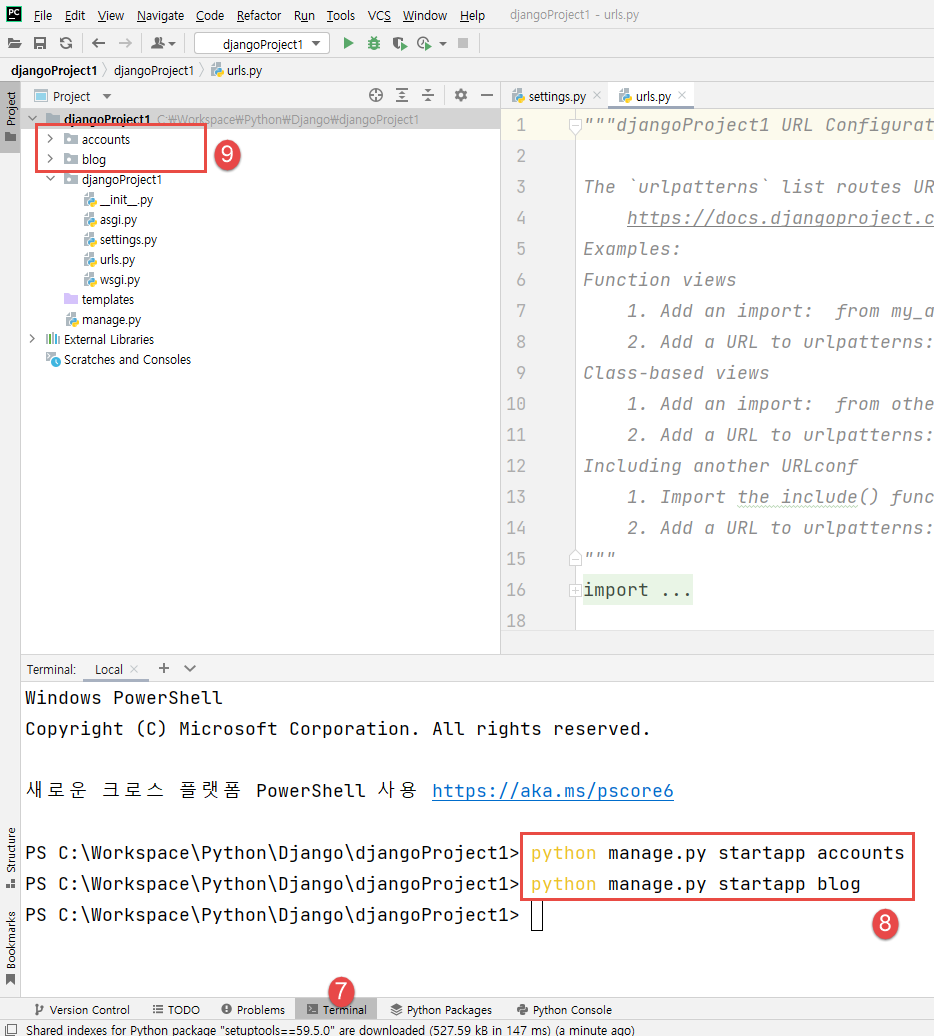934x1036 pixels.
Task: Open the docs.djangoproject link in docstring
Action: coord(780,218)
